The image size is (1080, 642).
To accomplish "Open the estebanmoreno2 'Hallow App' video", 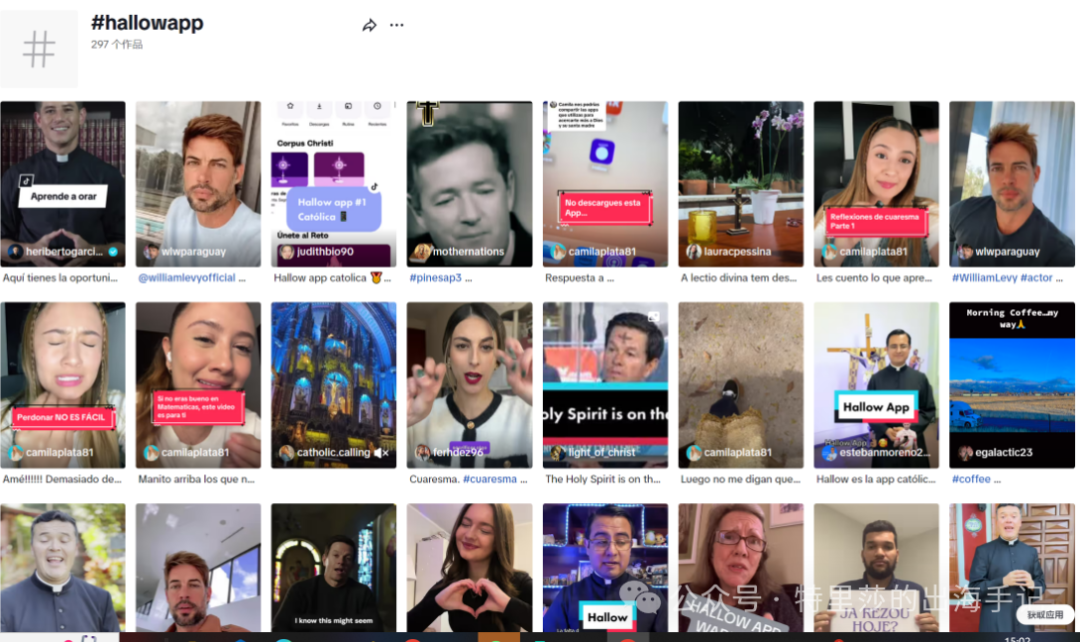I will pyautogui.click(x=876, y=385).
